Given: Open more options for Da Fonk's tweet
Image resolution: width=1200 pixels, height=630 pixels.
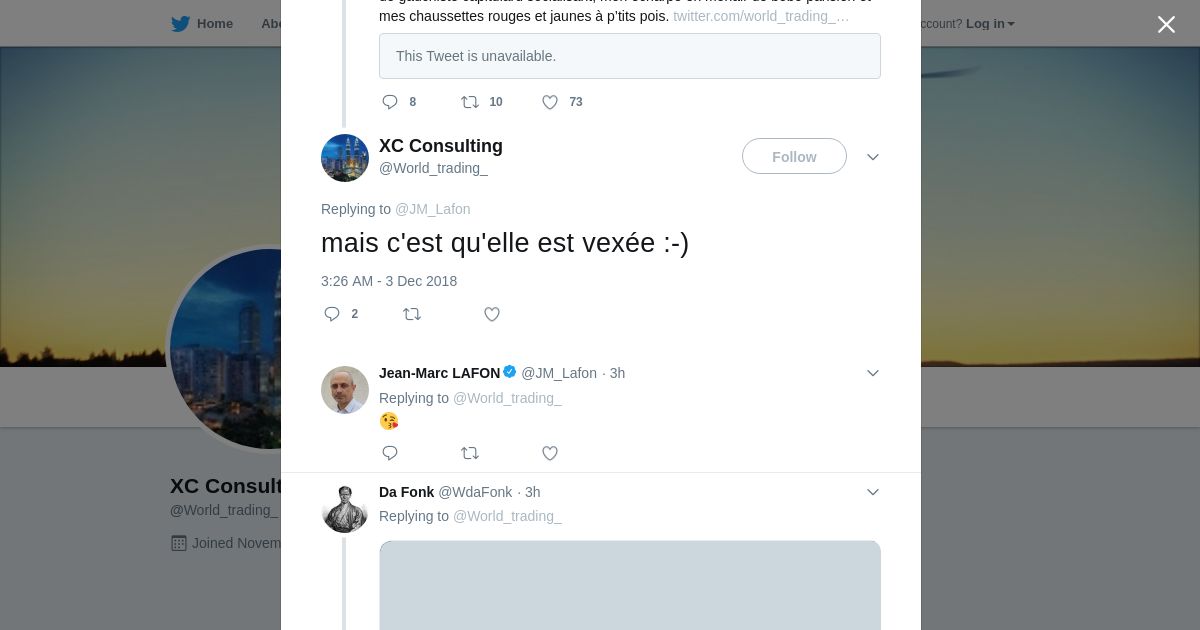Looking at the screenshot, I should click(873, 492).
